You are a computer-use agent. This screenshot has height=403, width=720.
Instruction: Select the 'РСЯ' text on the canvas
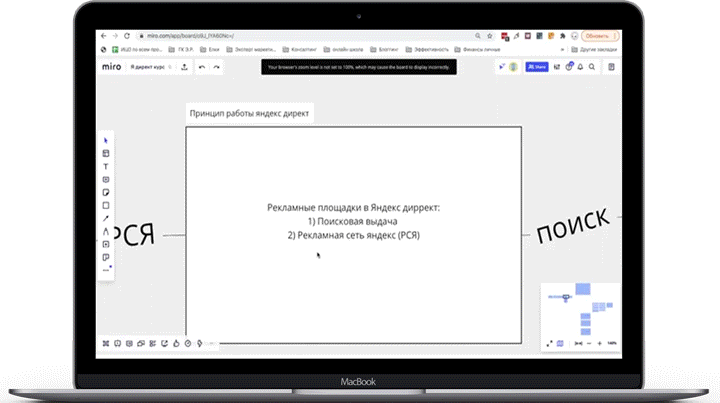coord(134,235)
